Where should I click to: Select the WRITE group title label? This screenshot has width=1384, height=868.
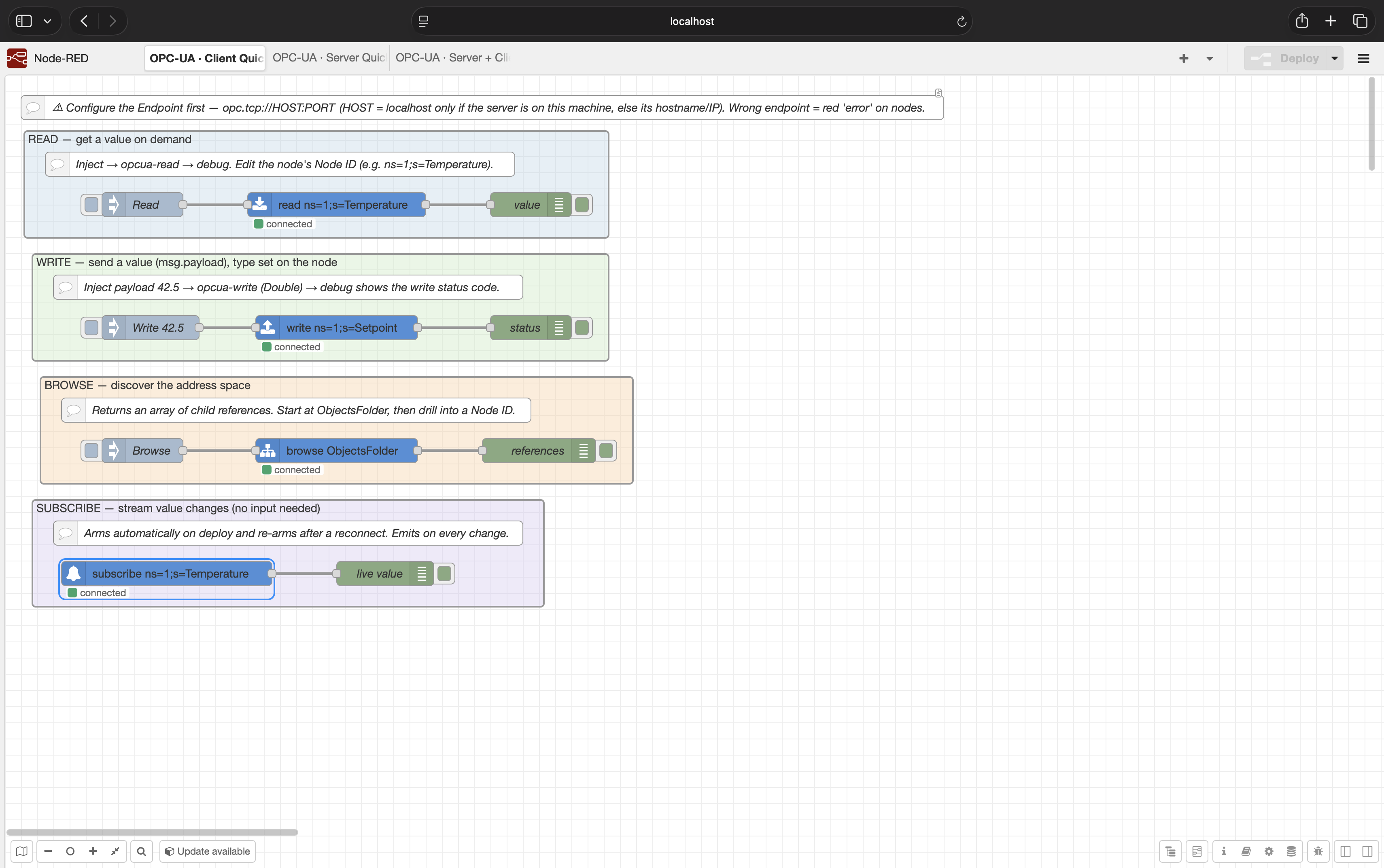point(187,263)
